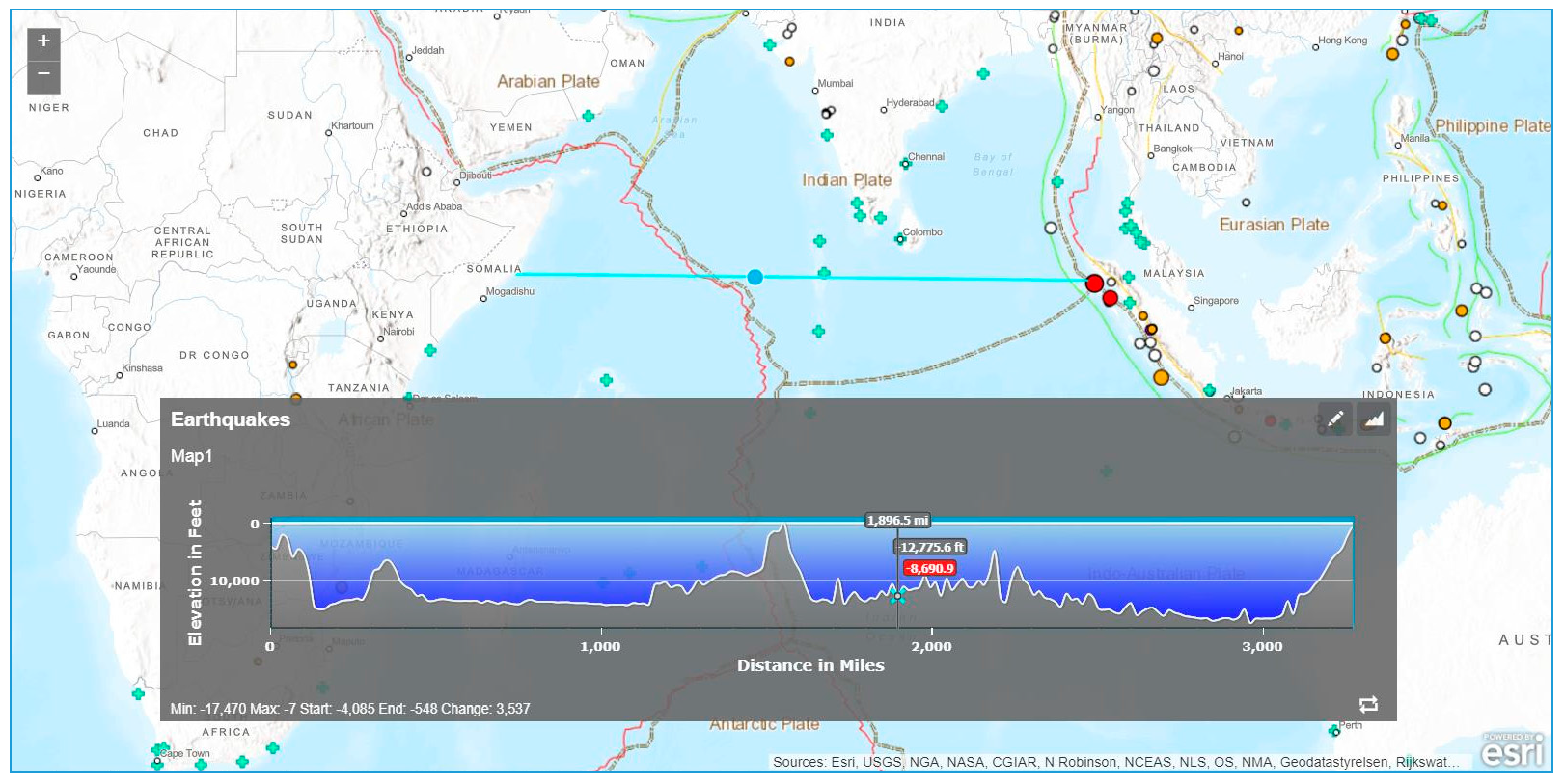Zoom in on the map
Viewport: 1564px width, 784px height.
tap(43, 41)
